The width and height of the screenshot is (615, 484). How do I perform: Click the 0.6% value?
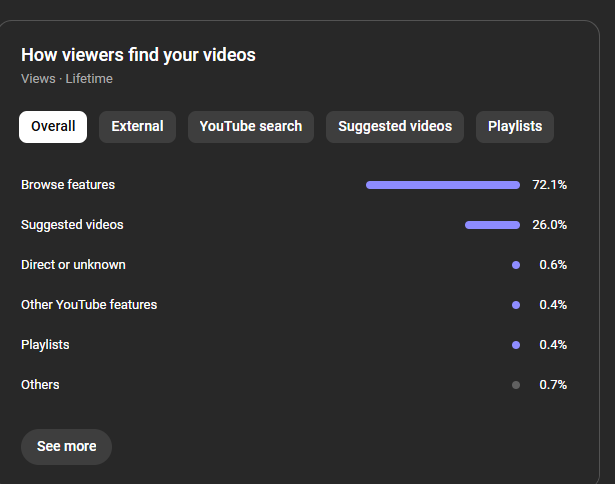point(553,265)
